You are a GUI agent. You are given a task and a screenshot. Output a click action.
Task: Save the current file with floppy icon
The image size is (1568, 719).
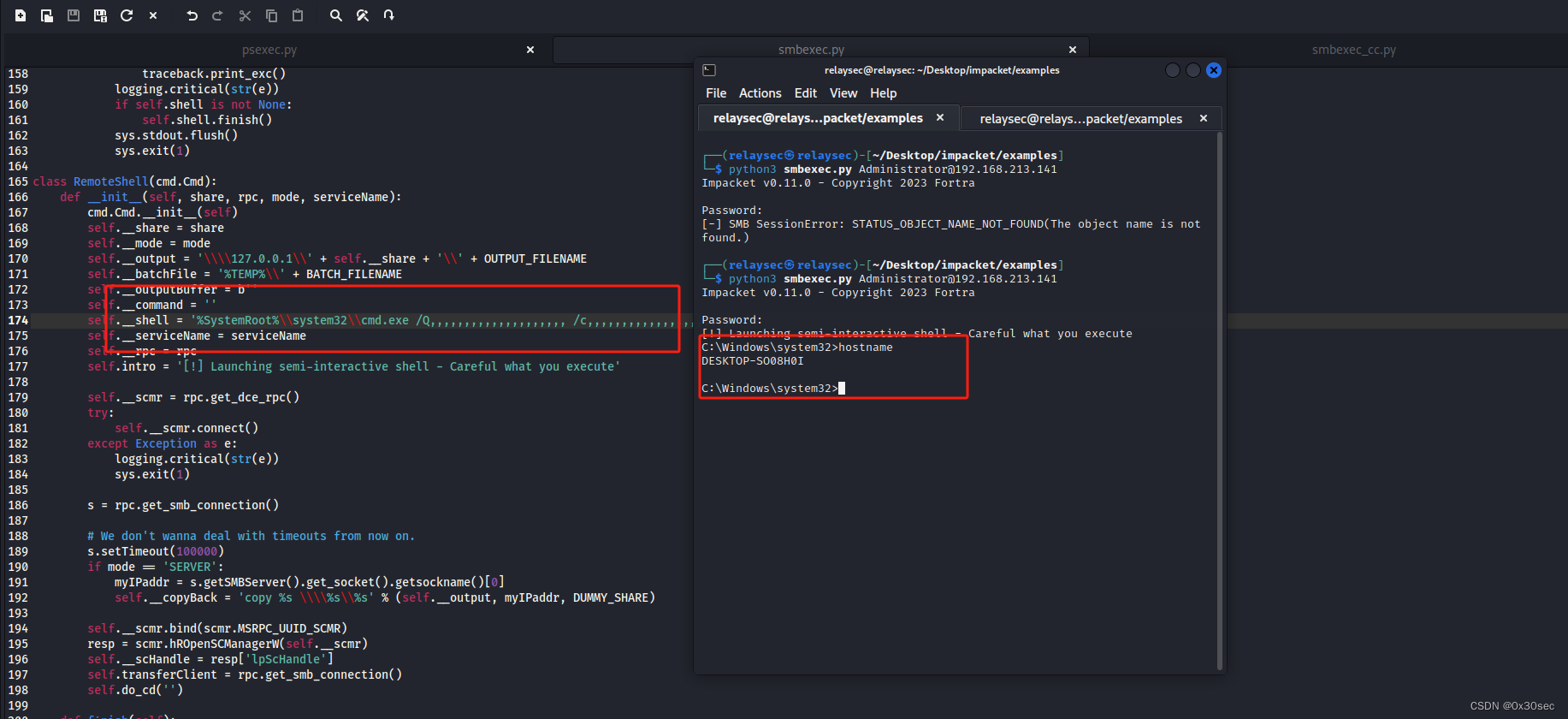click(x=74, y=15)
